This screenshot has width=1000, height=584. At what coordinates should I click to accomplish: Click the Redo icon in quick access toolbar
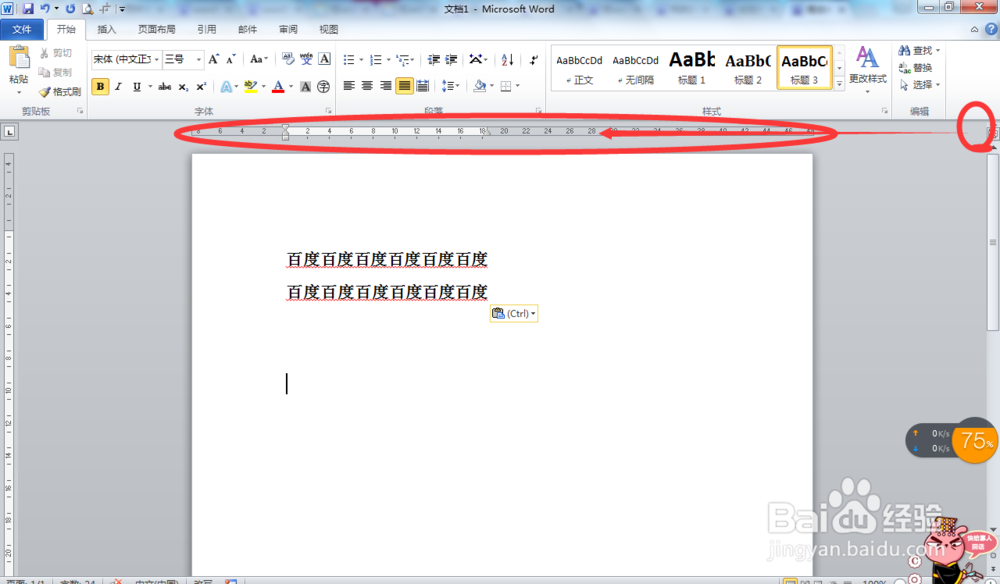click(70, 9)
